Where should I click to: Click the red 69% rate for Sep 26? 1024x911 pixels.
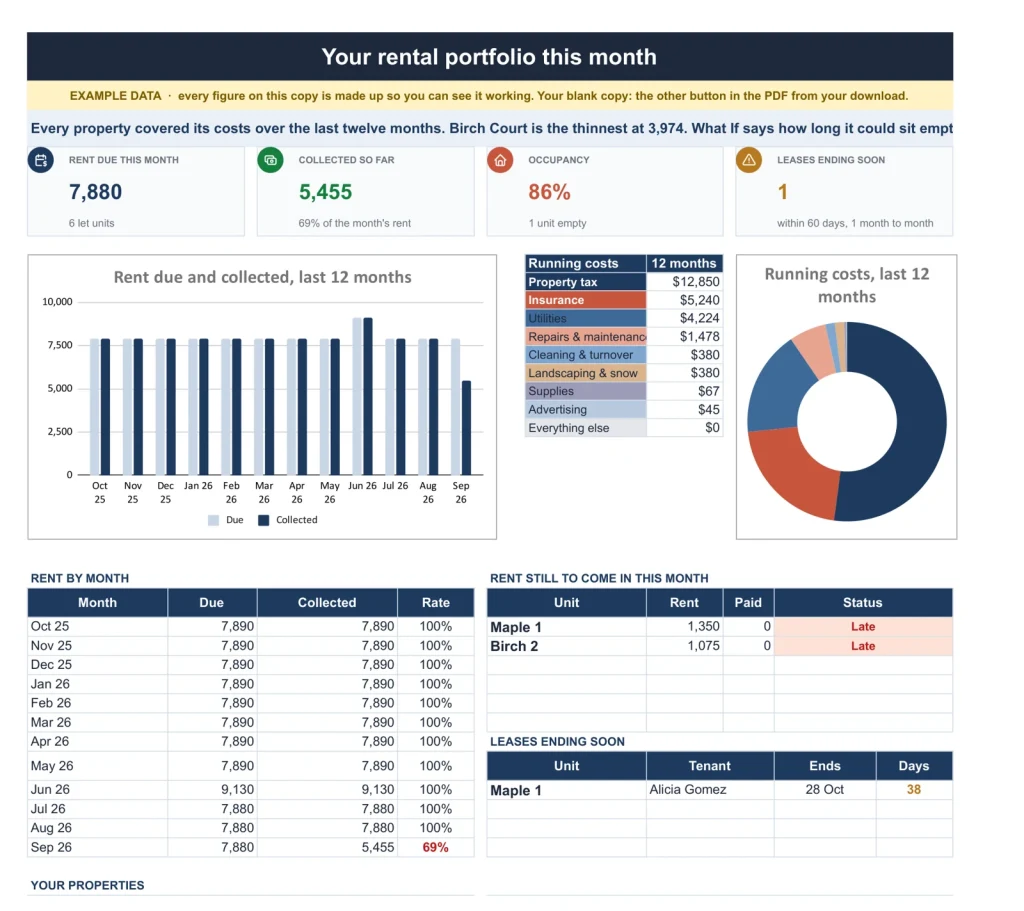[436, 847]
